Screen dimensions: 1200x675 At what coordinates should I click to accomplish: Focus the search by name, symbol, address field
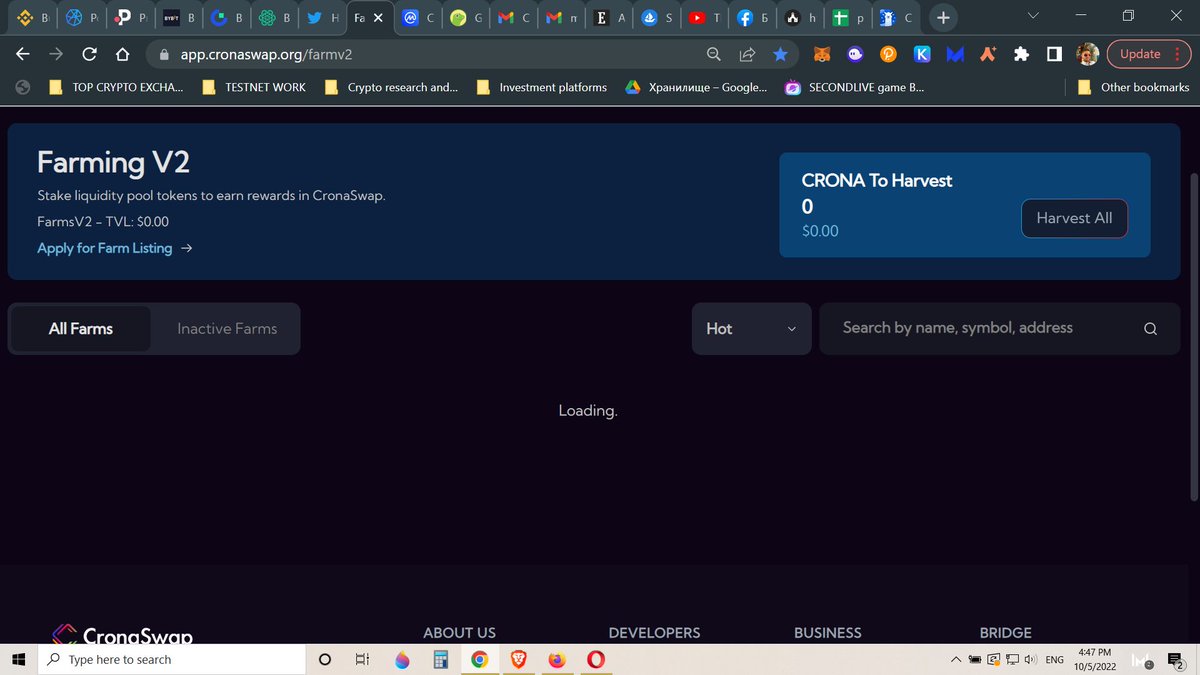(1000, 328)
